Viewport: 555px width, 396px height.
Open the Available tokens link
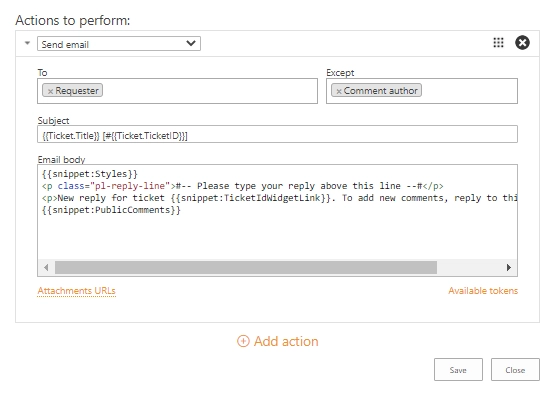click(x=483, y=291)
